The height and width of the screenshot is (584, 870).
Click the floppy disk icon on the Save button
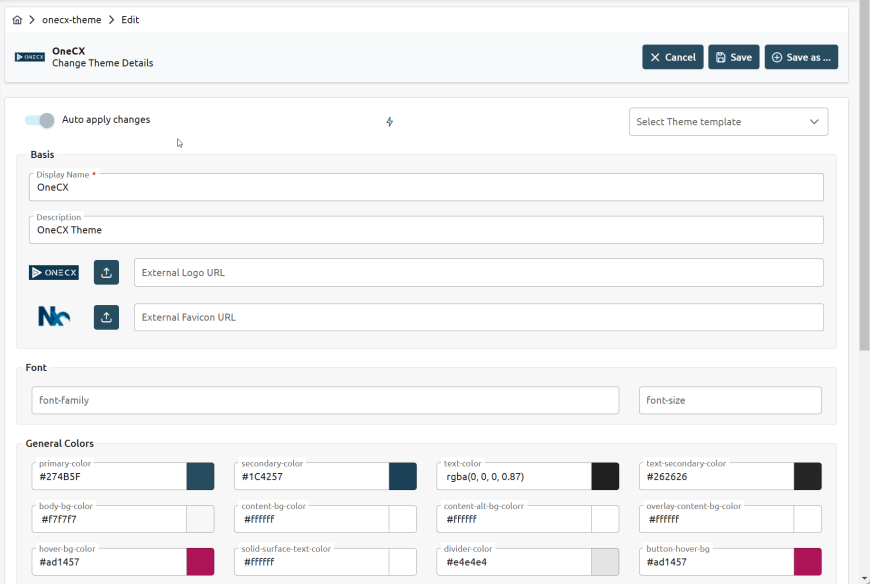pos(721,57)
